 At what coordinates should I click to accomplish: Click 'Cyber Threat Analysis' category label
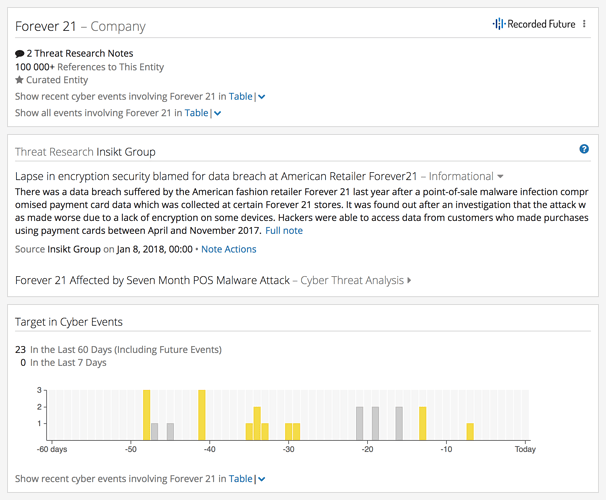(352, 280)
